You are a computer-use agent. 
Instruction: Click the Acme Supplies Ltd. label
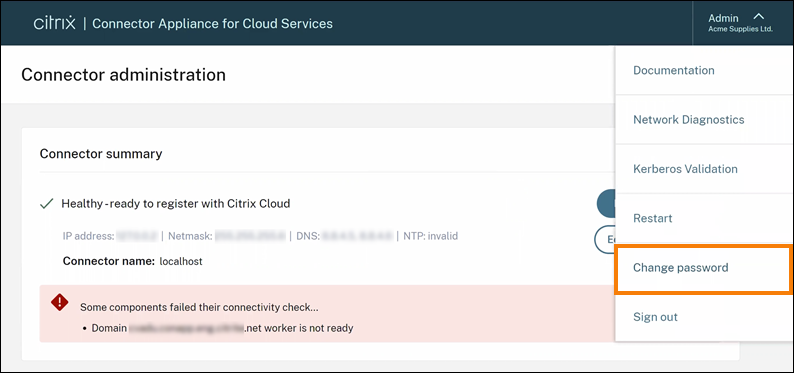click(740, 29)
